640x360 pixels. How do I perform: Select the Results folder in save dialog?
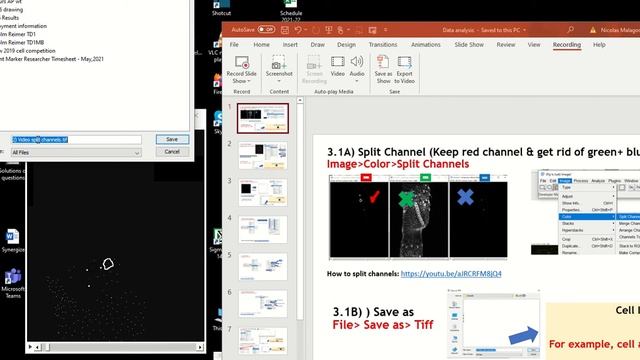click(x=9, y=18)
